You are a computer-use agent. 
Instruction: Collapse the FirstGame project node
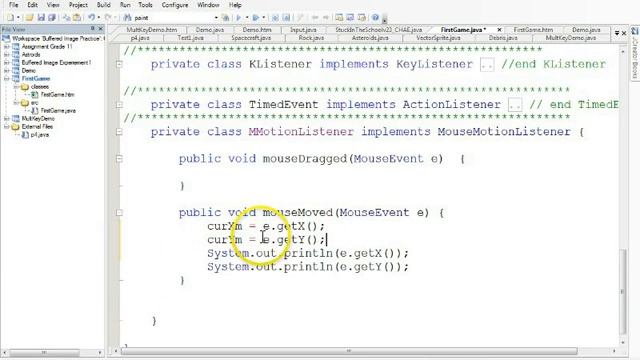pyautogui.click(x=7, y=78)
